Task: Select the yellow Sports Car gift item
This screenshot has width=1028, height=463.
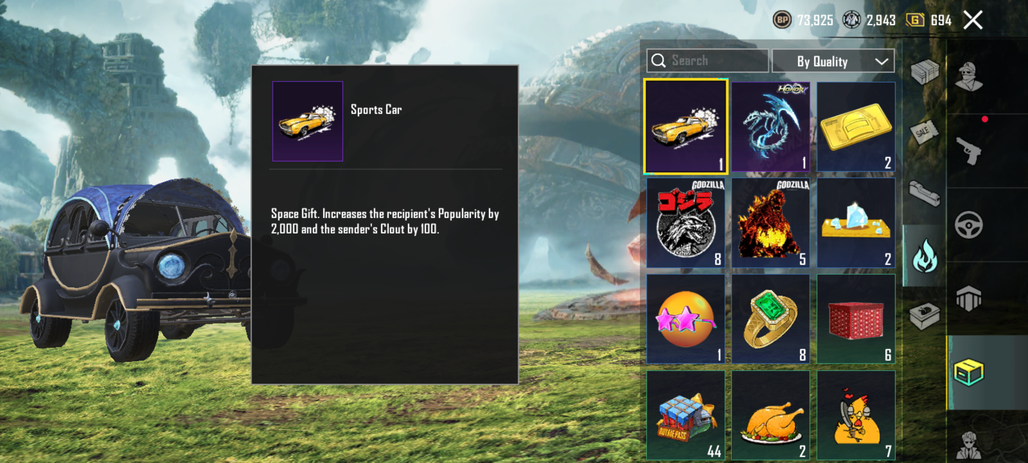Action: (x=686, y=127)
